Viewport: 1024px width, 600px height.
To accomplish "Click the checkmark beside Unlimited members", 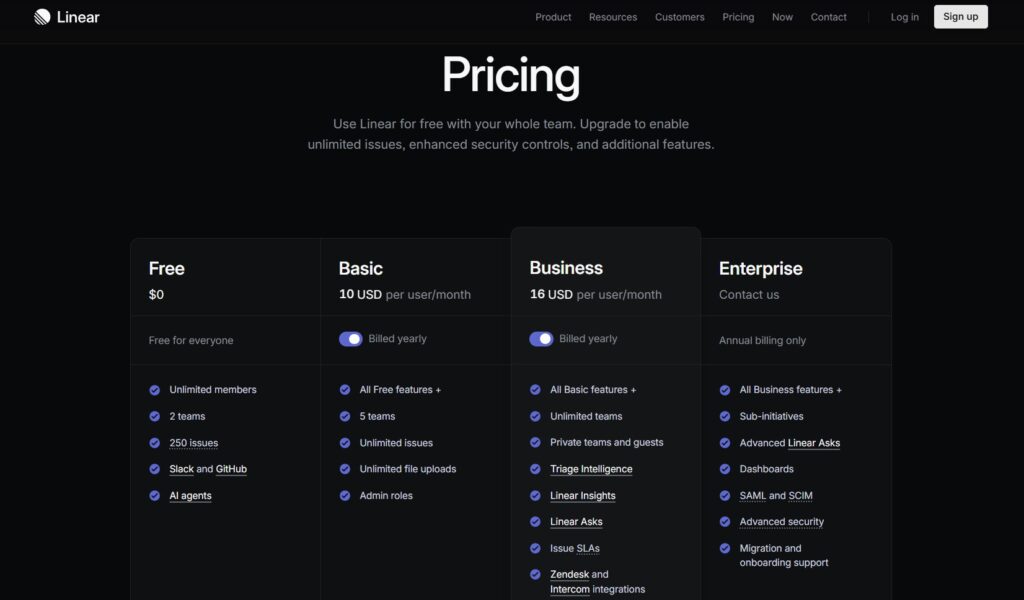I will point(154,390).
